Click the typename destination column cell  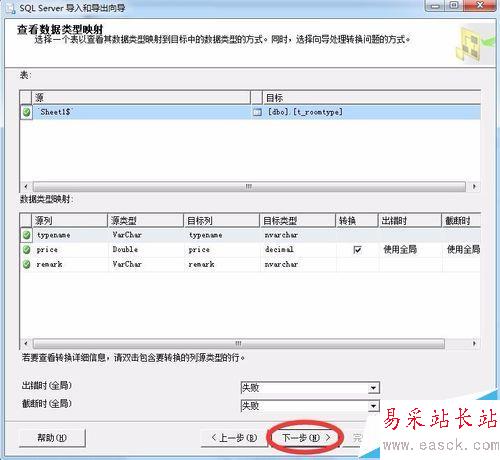tap(222, 235)
